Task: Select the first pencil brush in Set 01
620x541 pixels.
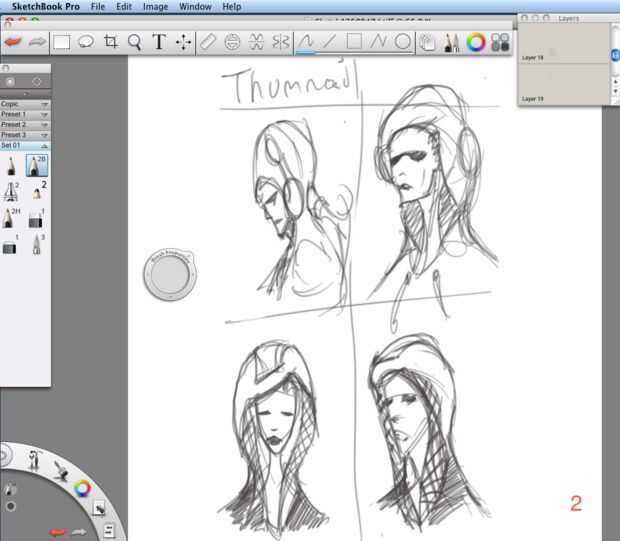Action: coord(11,166)
